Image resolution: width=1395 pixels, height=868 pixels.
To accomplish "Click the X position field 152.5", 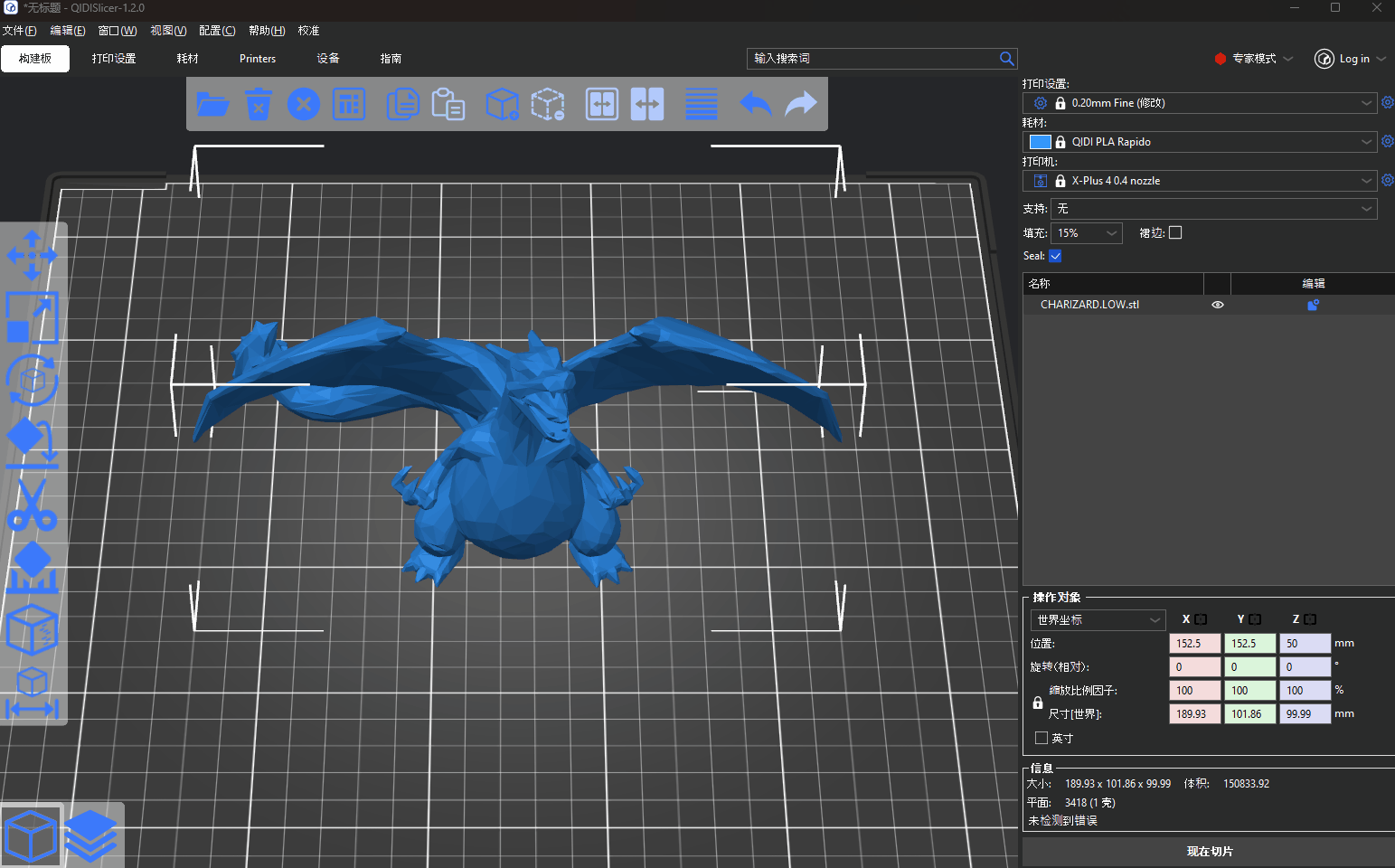I will click(1195, 644).
